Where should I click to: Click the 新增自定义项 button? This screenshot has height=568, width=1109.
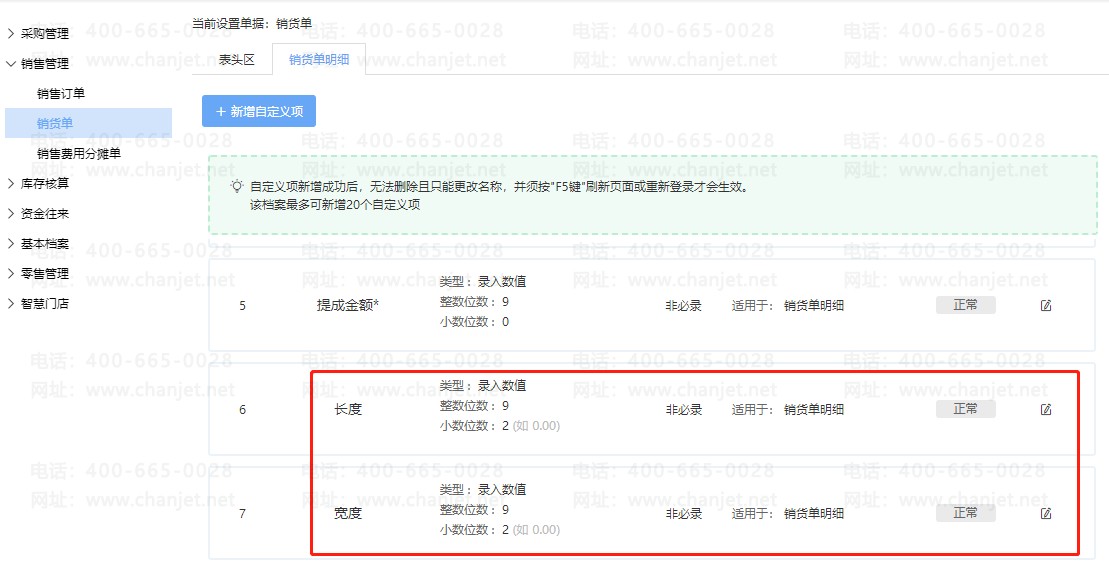coord(259,111)
